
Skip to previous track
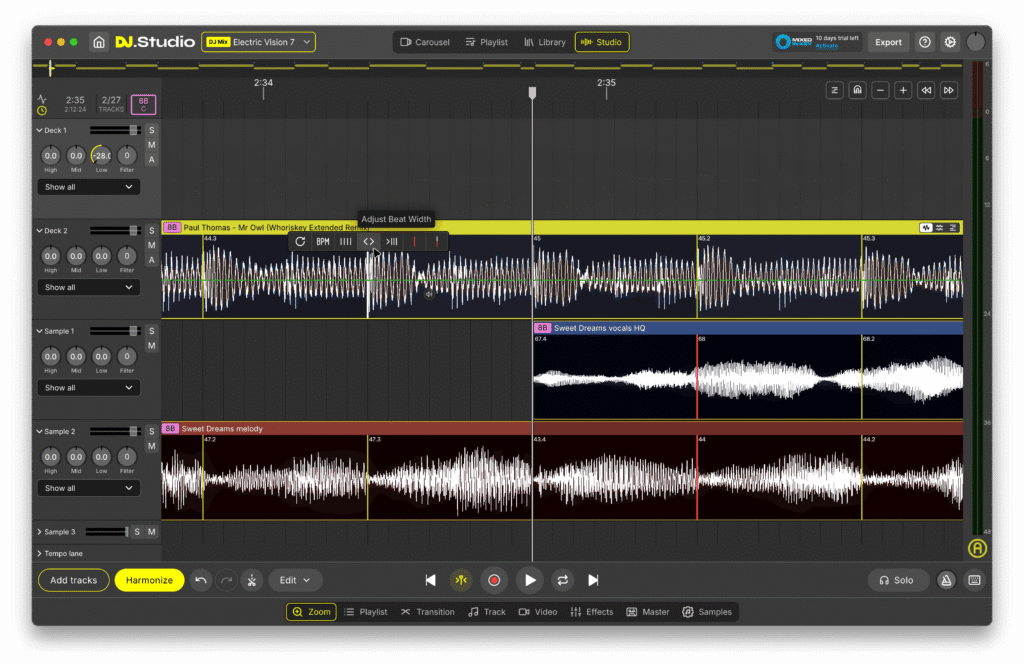pyautogui.click(x=430, y=580)
